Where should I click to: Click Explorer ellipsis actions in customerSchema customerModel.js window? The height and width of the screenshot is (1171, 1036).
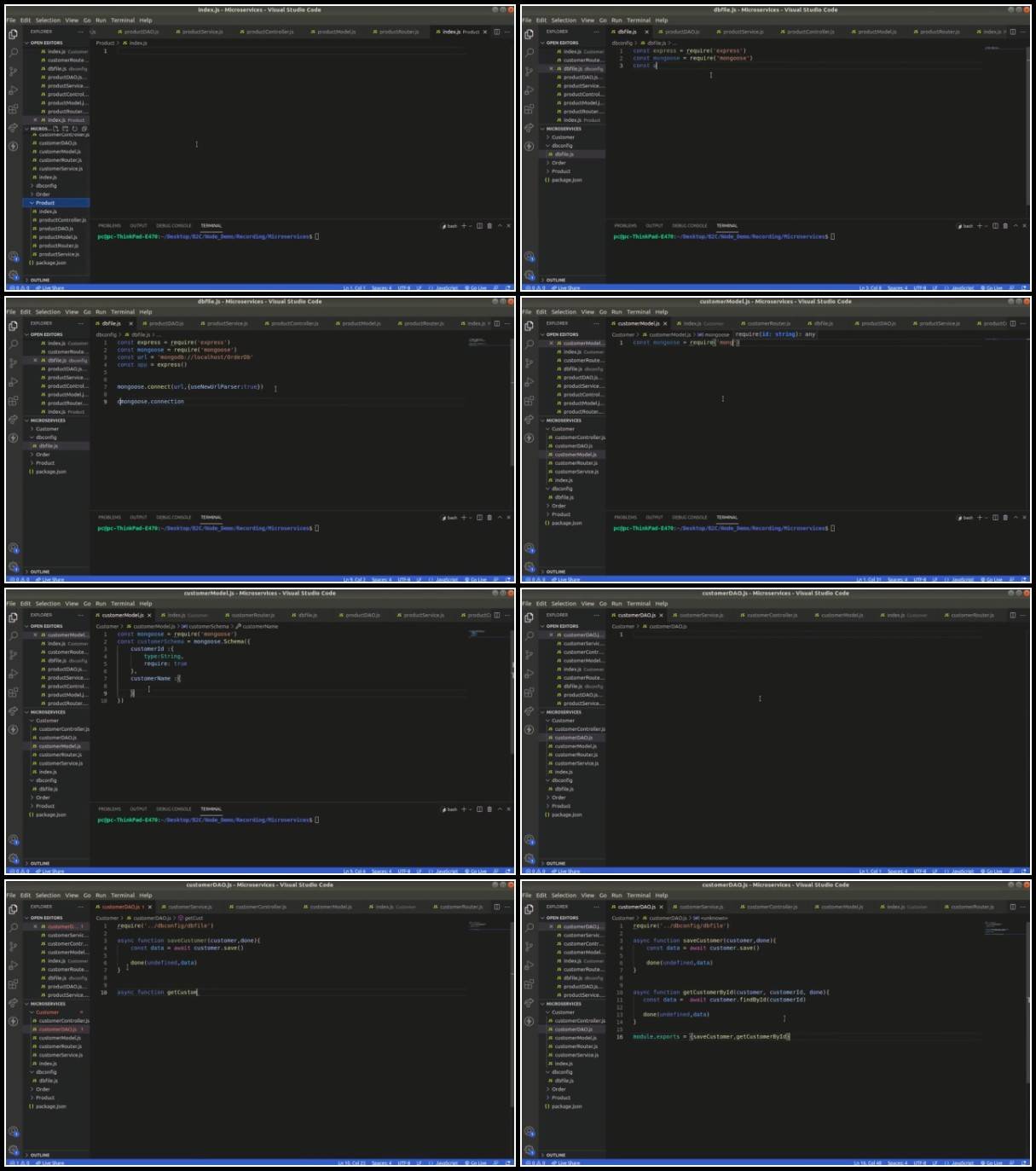click(x=81, y=615)
